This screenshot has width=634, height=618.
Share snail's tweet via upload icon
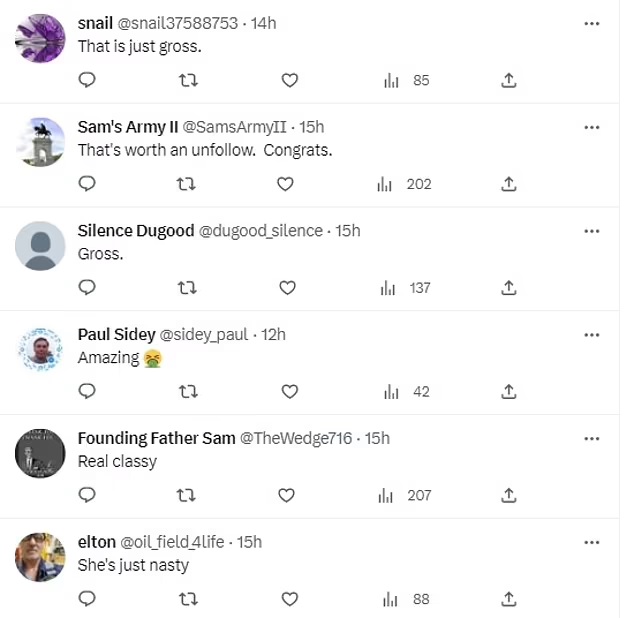pyautogui.click(x=508, y=80)
